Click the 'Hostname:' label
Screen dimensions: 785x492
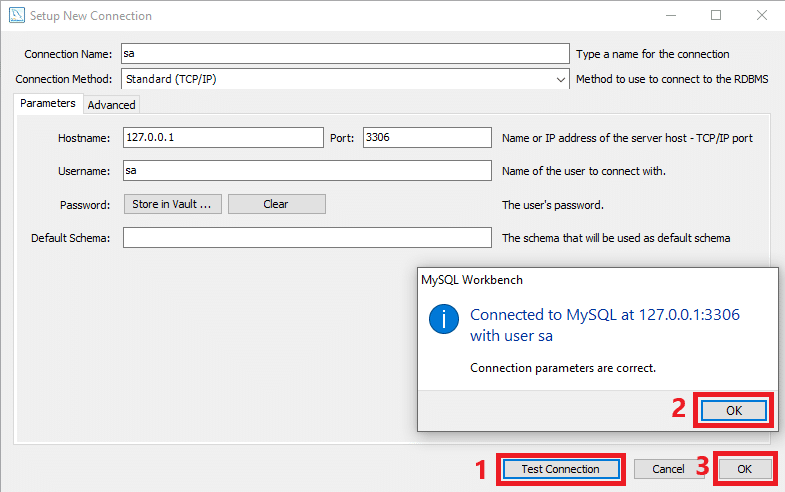point(84,138)
